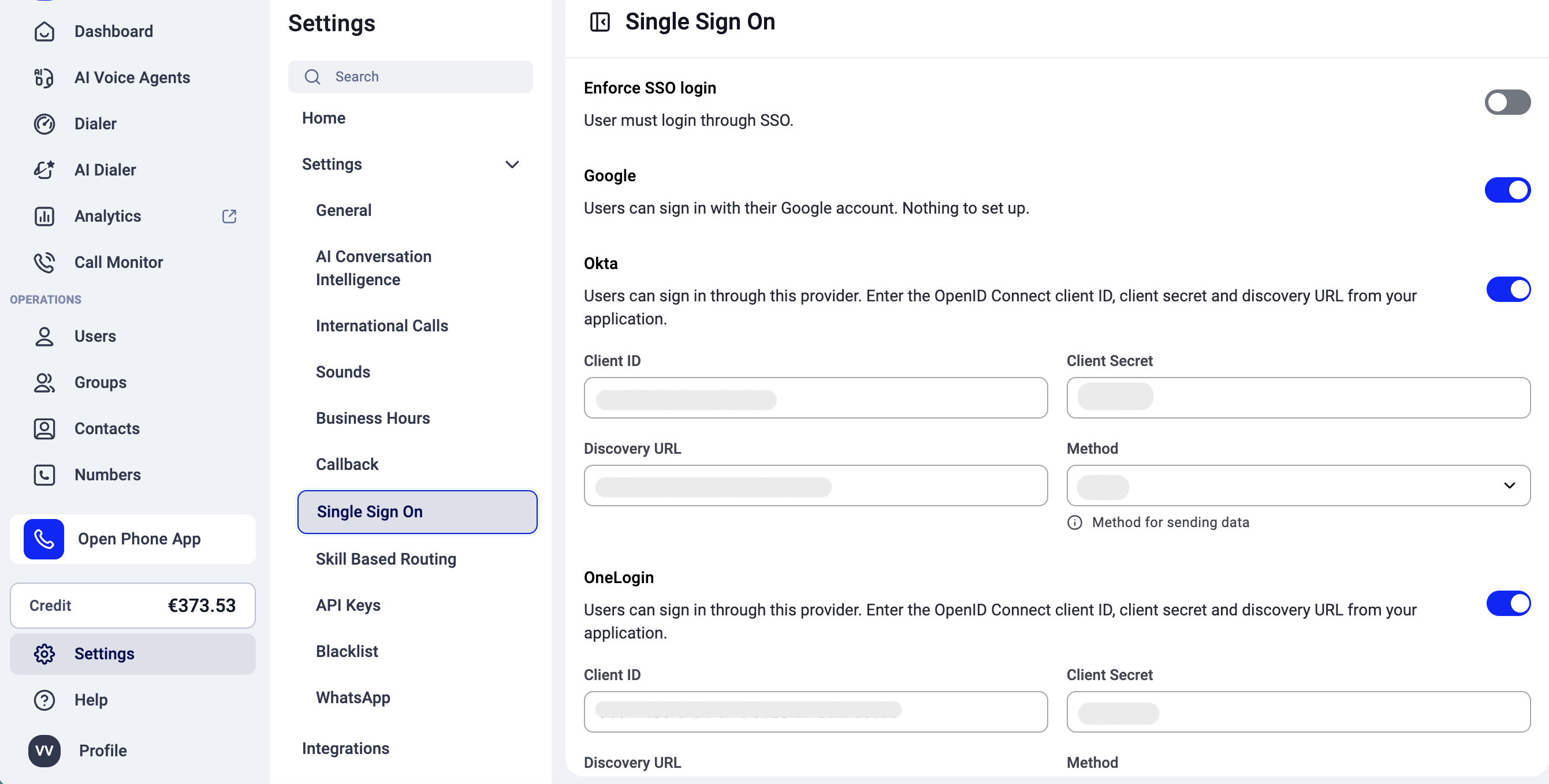This screenshot has height=784, width=1549.
Task: Open the Dashboard home icon
Action: [x=44, y=31]
